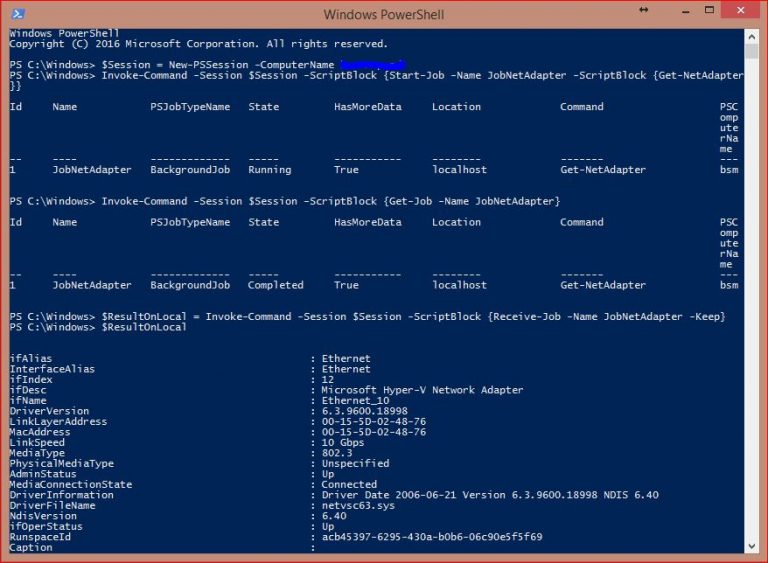The height and width of the screenshot is (563, 768).
Task: Maximize the PowerShell window
Action: 709,10
